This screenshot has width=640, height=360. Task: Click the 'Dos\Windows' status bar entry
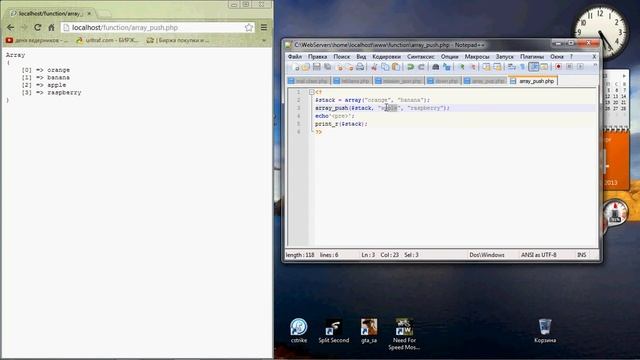point(487,255)
